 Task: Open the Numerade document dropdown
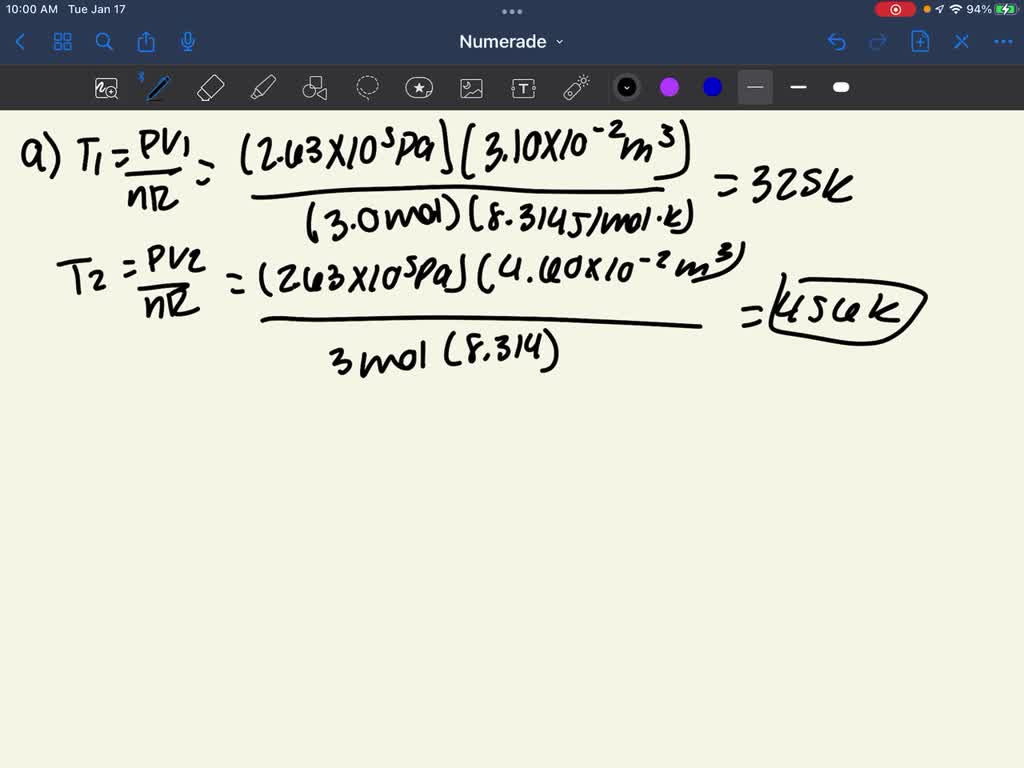[511, 42]
